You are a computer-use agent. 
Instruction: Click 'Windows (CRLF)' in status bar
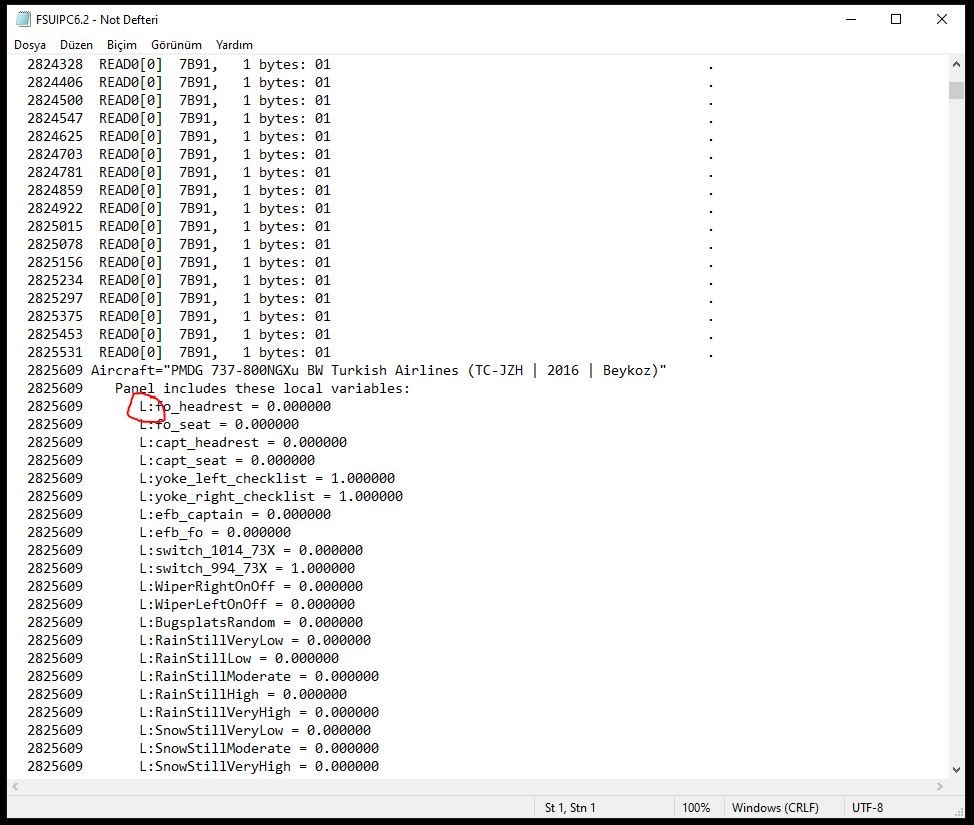click(775, 808)
